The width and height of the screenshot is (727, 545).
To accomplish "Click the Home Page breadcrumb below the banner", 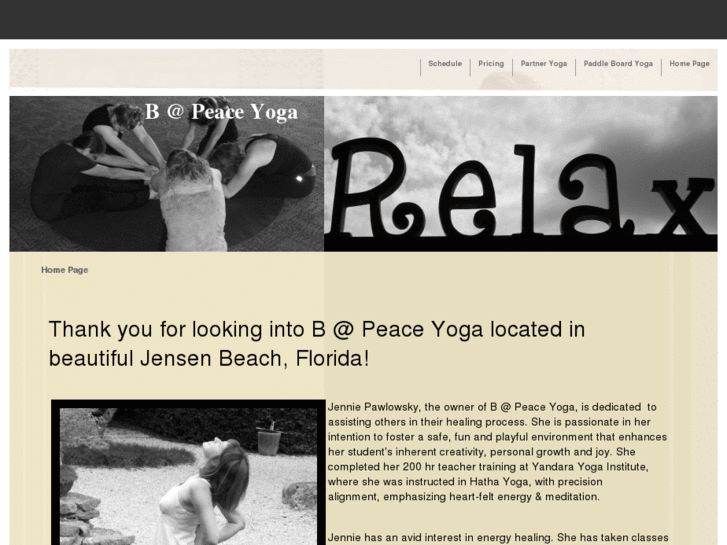I will tap(64, 270).
